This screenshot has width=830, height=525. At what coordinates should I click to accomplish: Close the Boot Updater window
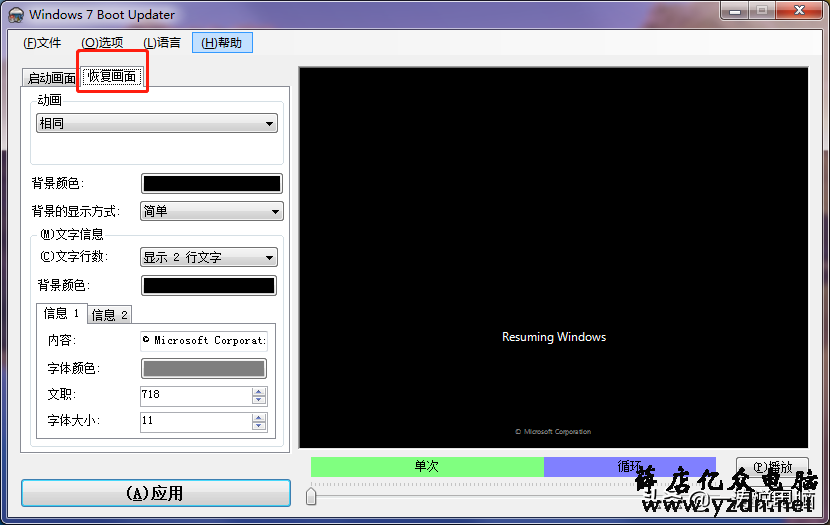pos(799,11)
